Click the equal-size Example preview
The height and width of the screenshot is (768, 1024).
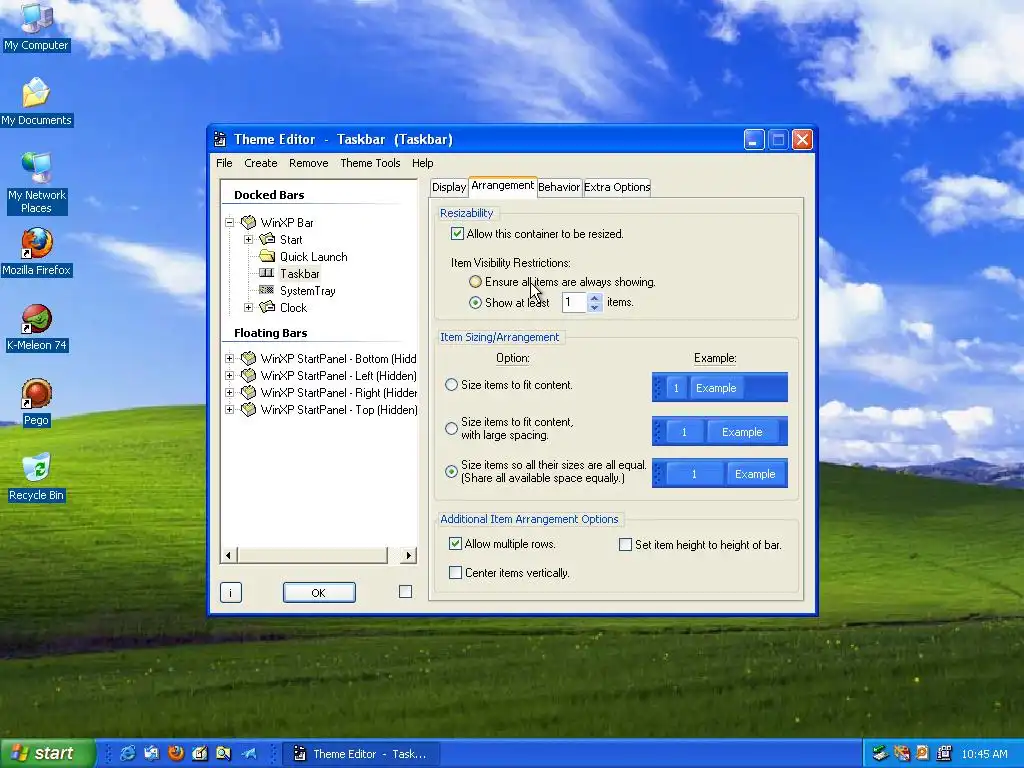click(x=720, y=474)
